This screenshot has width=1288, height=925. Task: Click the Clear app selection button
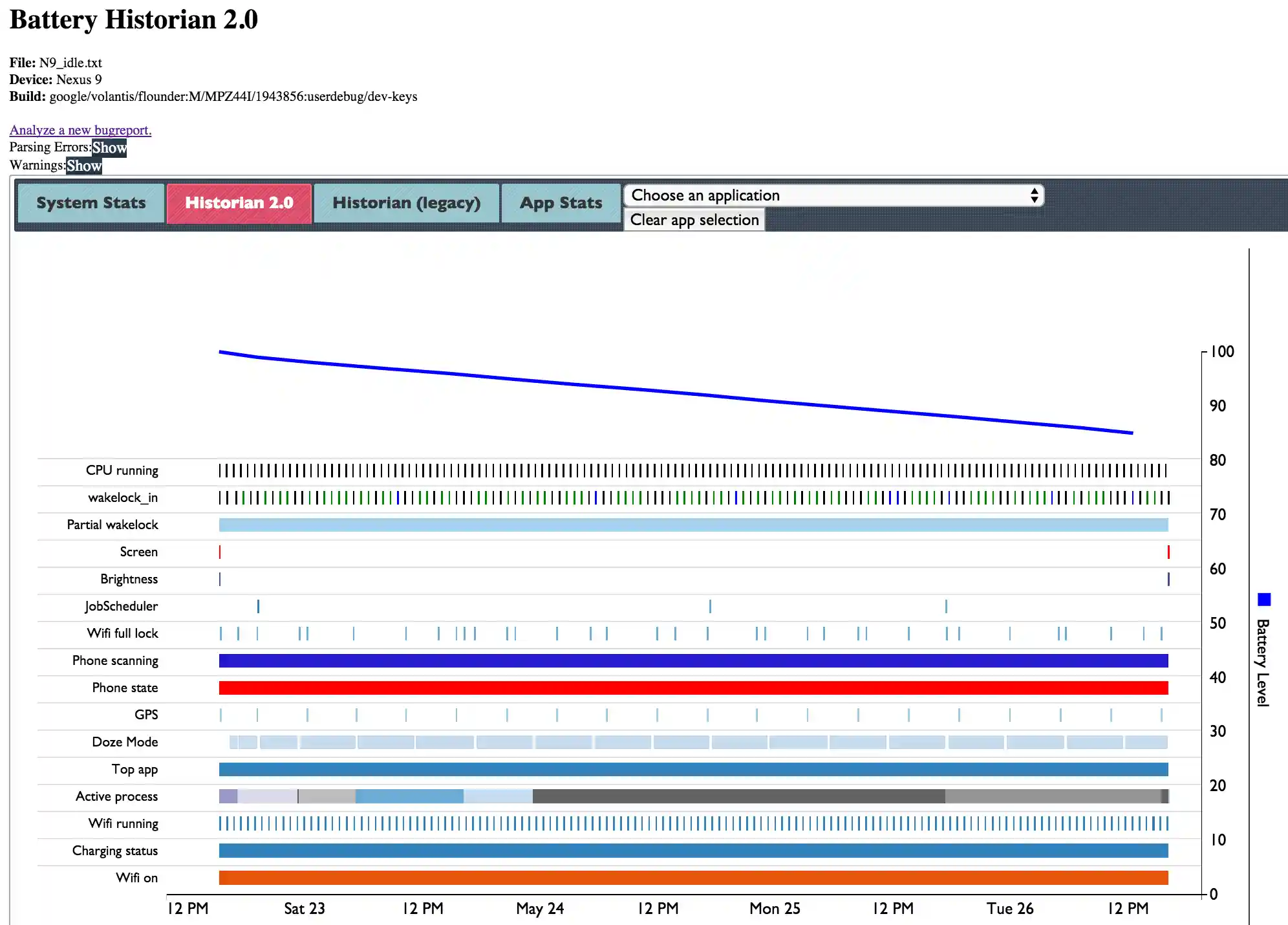tap(694, 220)
